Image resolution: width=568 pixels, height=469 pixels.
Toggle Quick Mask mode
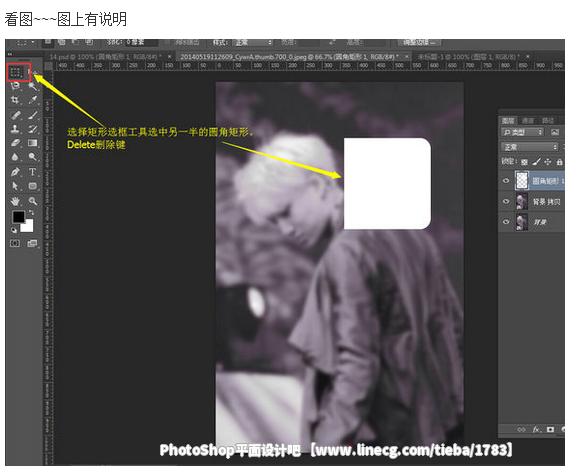pos(15,243)
